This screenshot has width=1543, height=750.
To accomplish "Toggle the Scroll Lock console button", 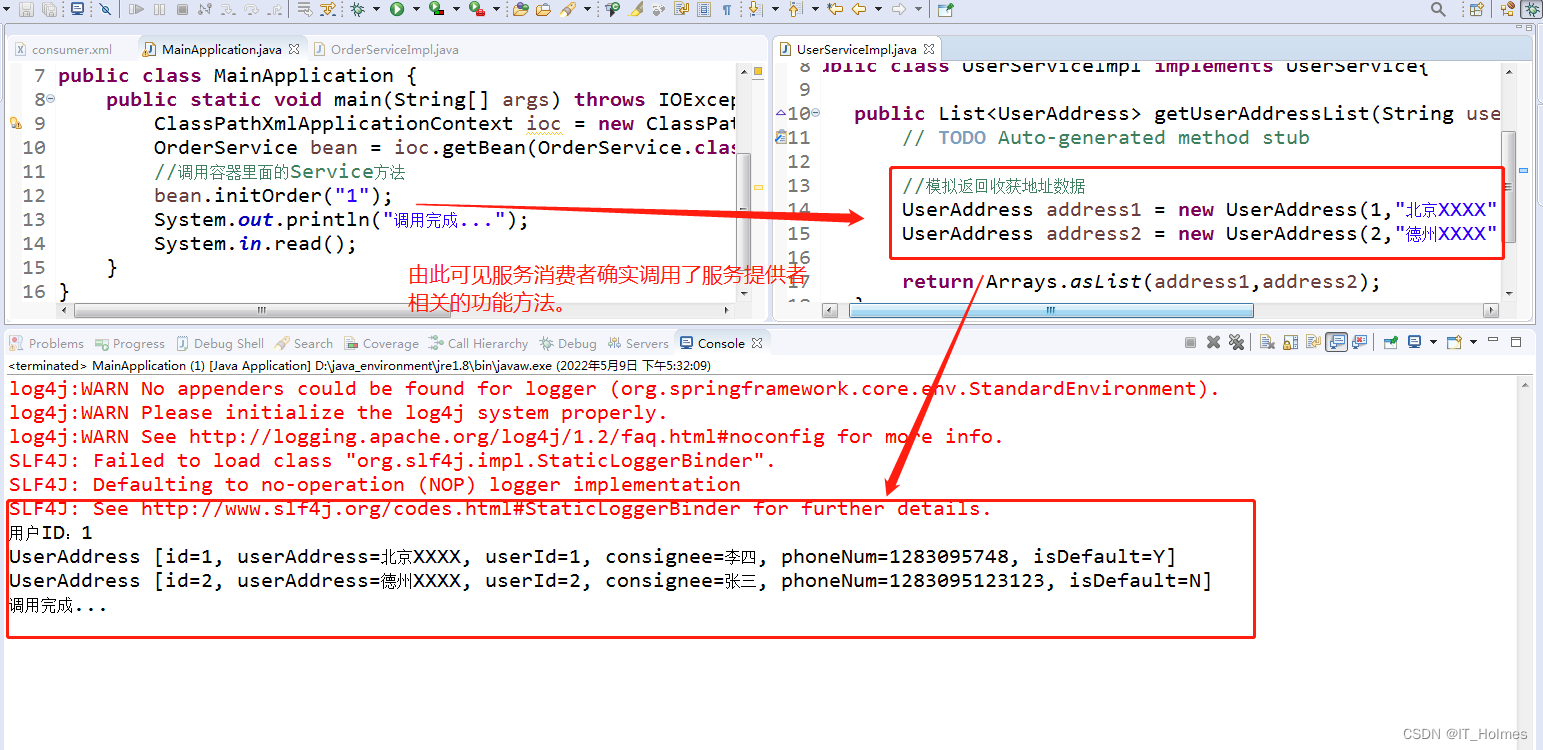I will click(1290, 342).
